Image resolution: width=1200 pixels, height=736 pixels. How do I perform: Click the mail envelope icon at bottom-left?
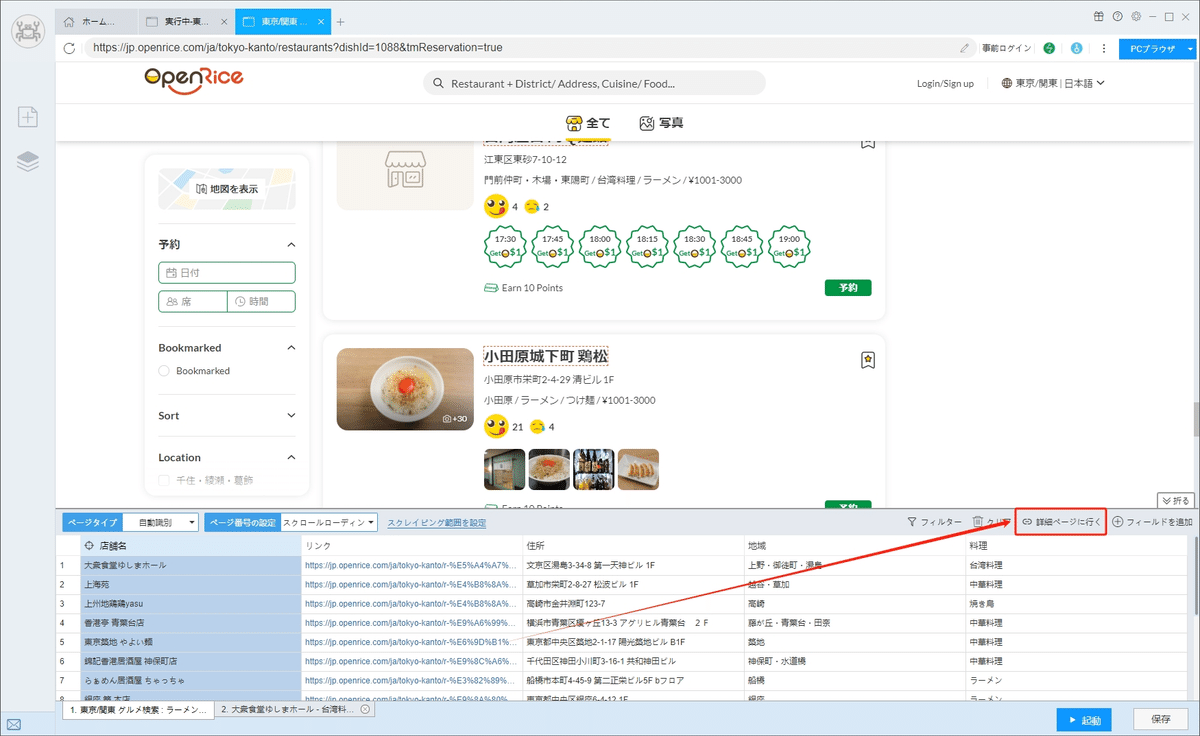click(14, 725)
